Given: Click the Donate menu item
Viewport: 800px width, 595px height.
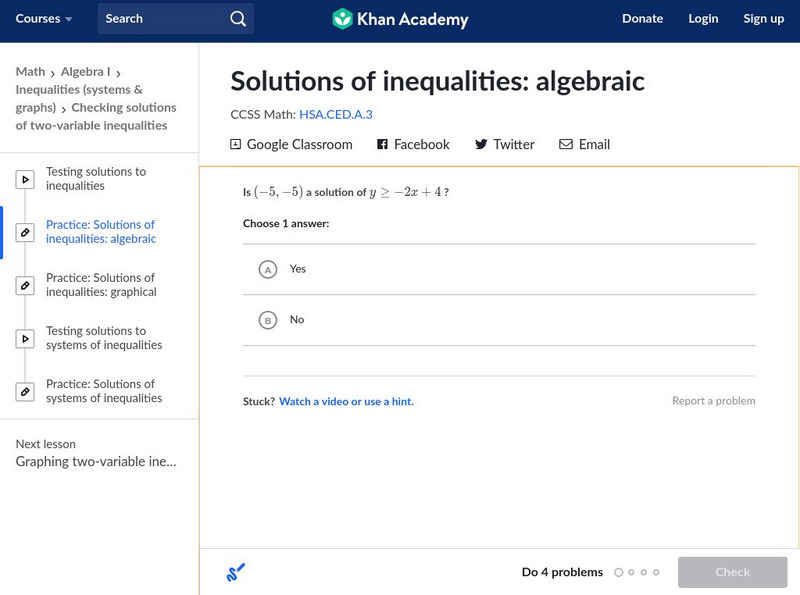Looking at the screenshot, I should click(642, 19).
